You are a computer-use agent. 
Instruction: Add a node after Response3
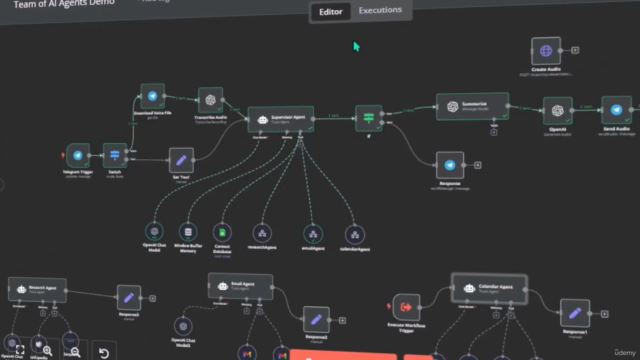[153, 298]
